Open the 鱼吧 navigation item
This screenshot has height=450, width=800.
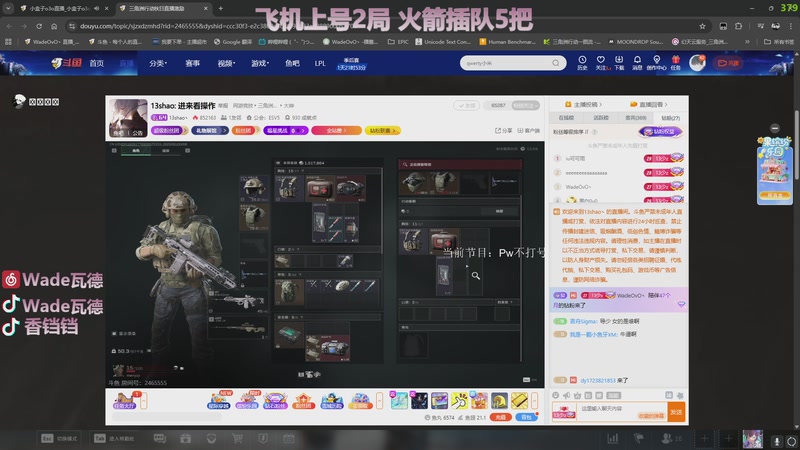pos(292,63)
